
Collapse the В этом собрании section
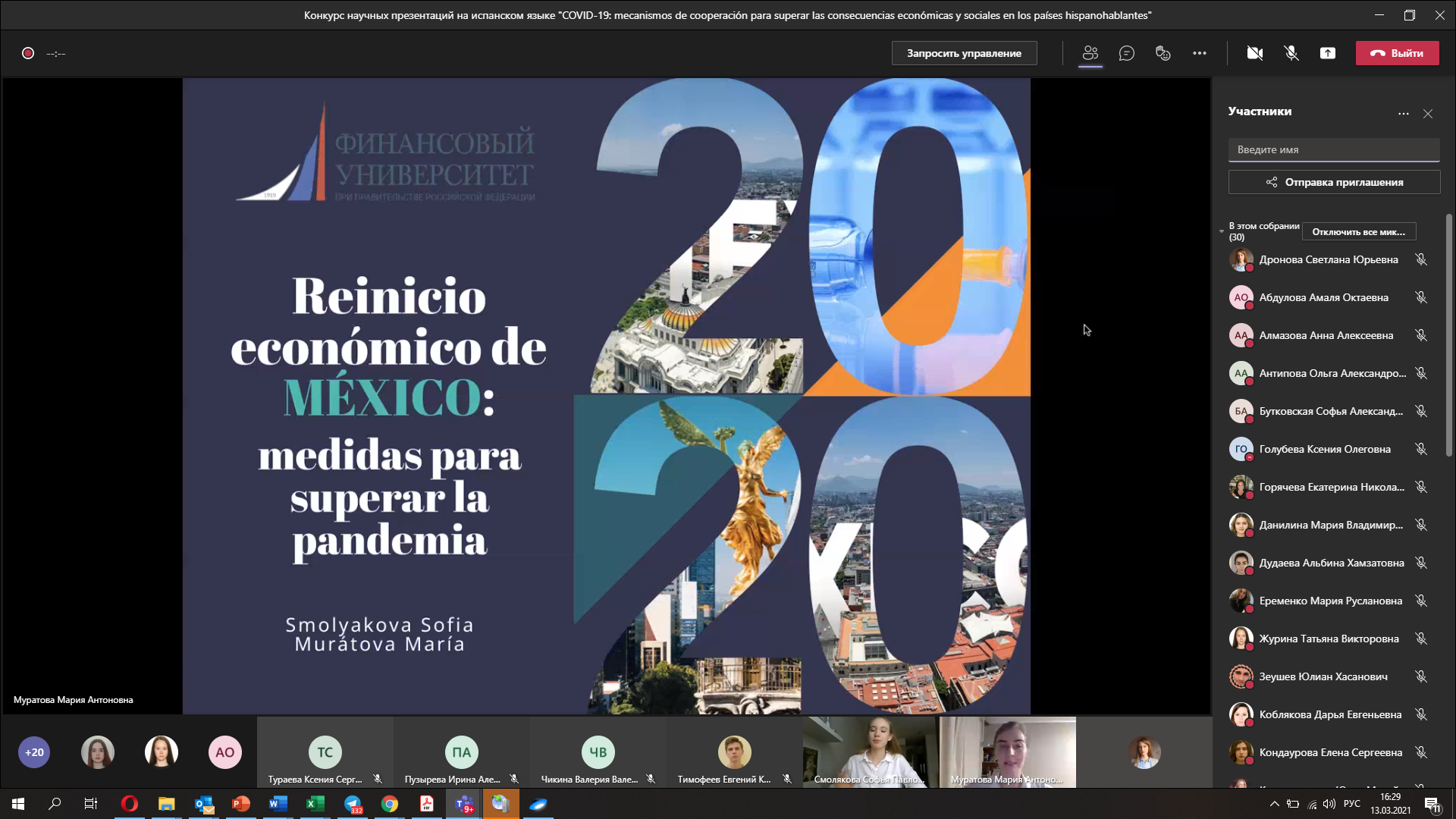[1222, 231]
